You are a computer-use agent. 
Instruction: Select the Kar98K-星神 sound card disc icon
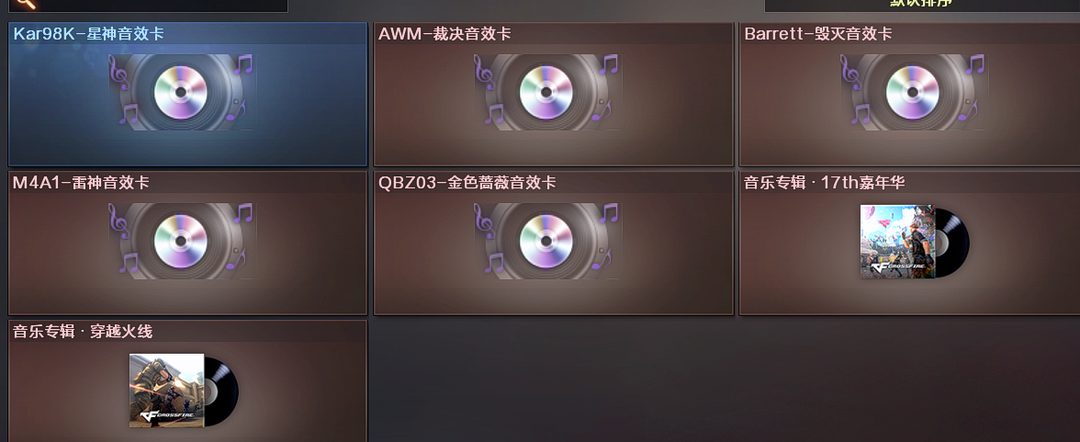(x=180, y=92)
